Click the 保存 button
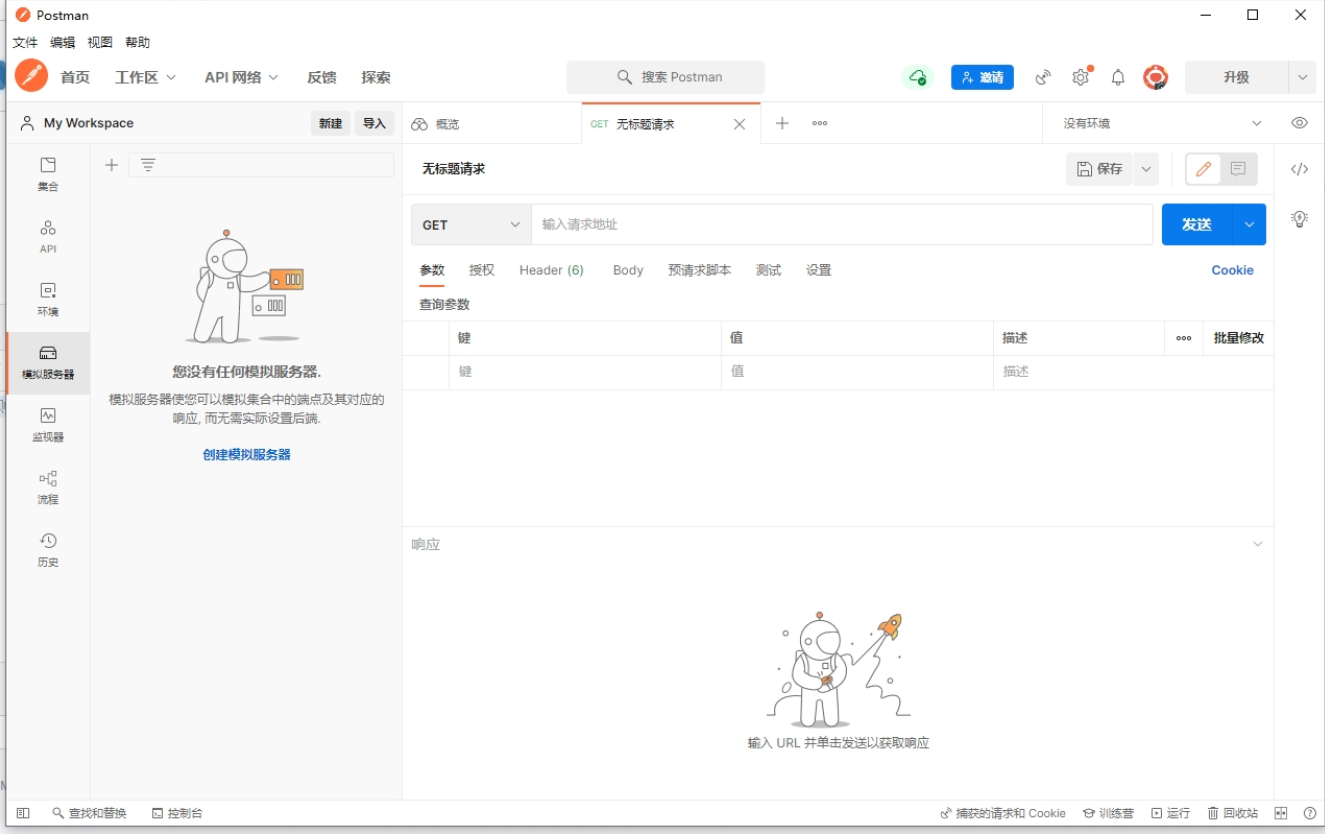Image resolution: width=1325 pixels, height=836 pixels. [1099, 169]
